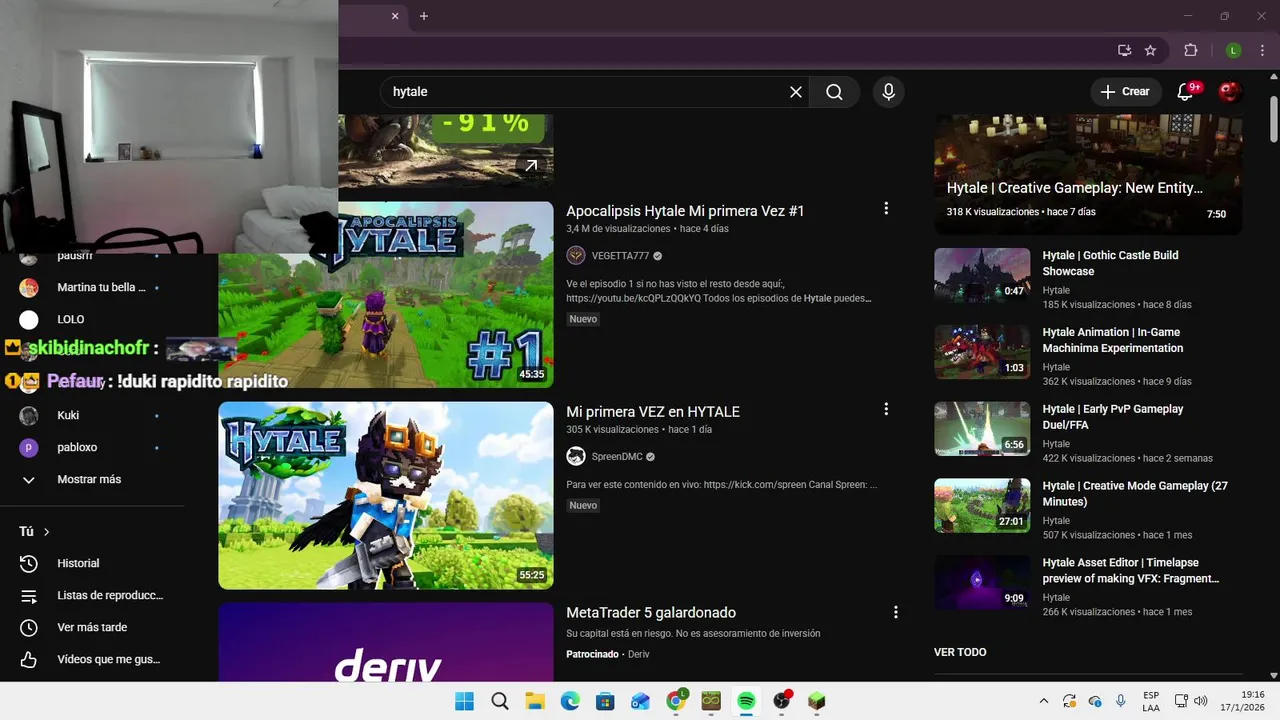Open Microsoft Store from taskbar

[x=605, y=701]
